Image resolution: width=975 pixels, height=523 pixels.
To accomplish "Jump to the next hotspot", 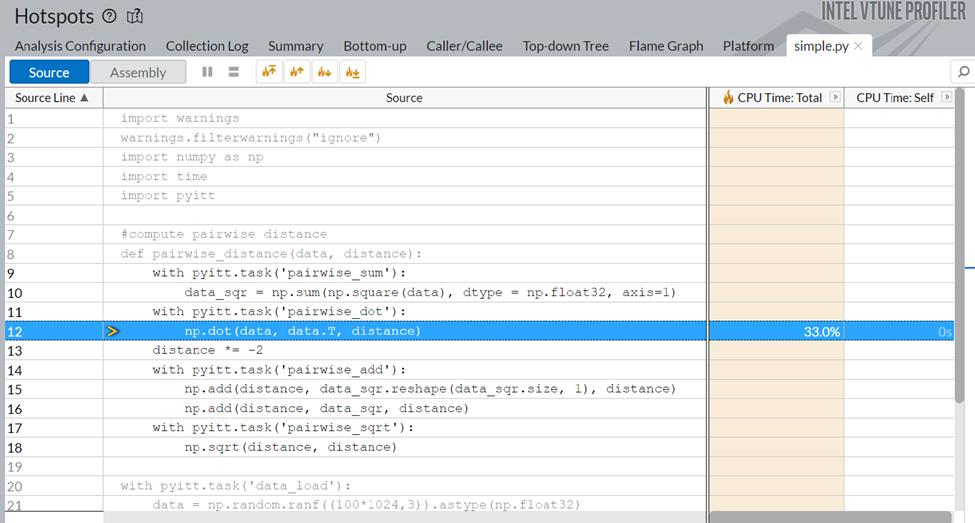I will pyautogui.click(x=324, y=72).
